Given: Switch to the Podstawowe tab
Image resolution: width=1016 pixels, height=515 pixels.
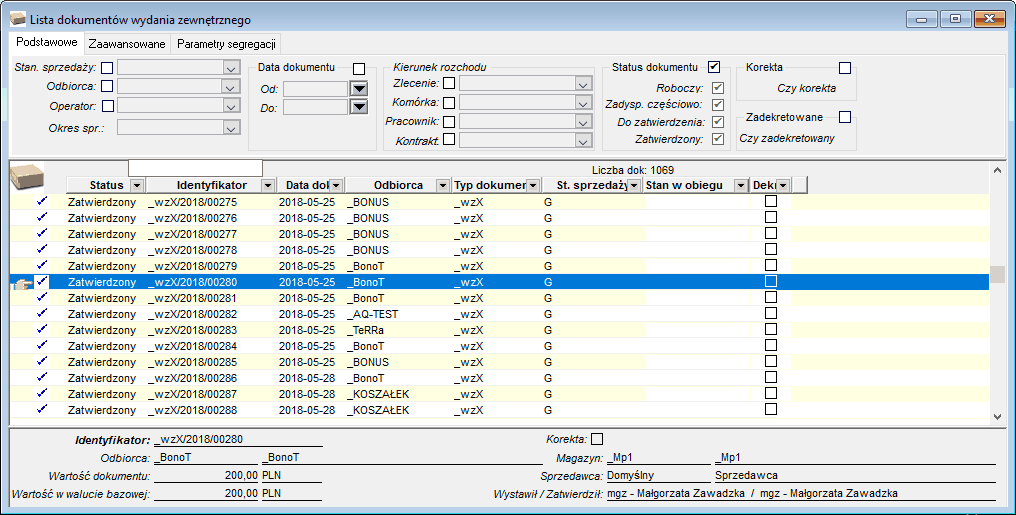Looking at the screenshot, I should (x=47, y=42).
